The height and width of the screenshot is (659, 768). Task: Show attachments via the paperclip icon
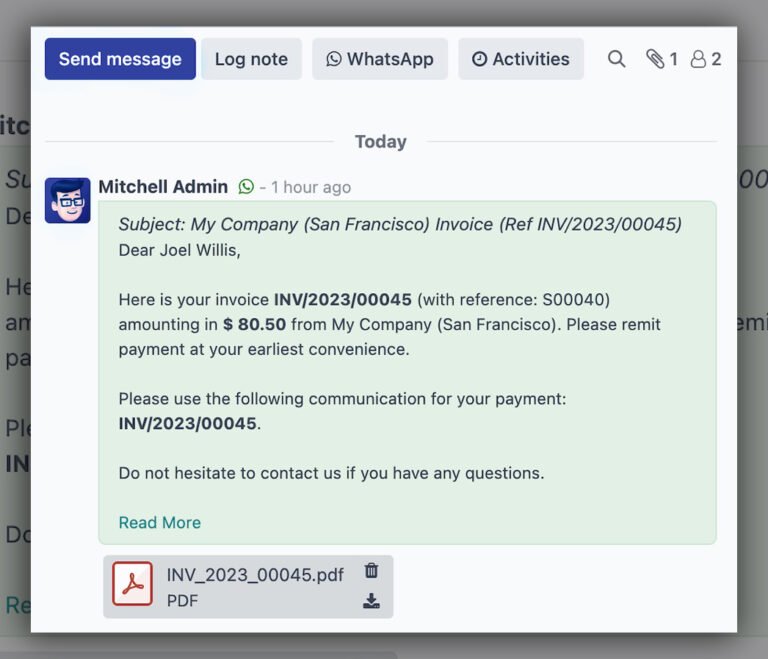click(661, 59)
